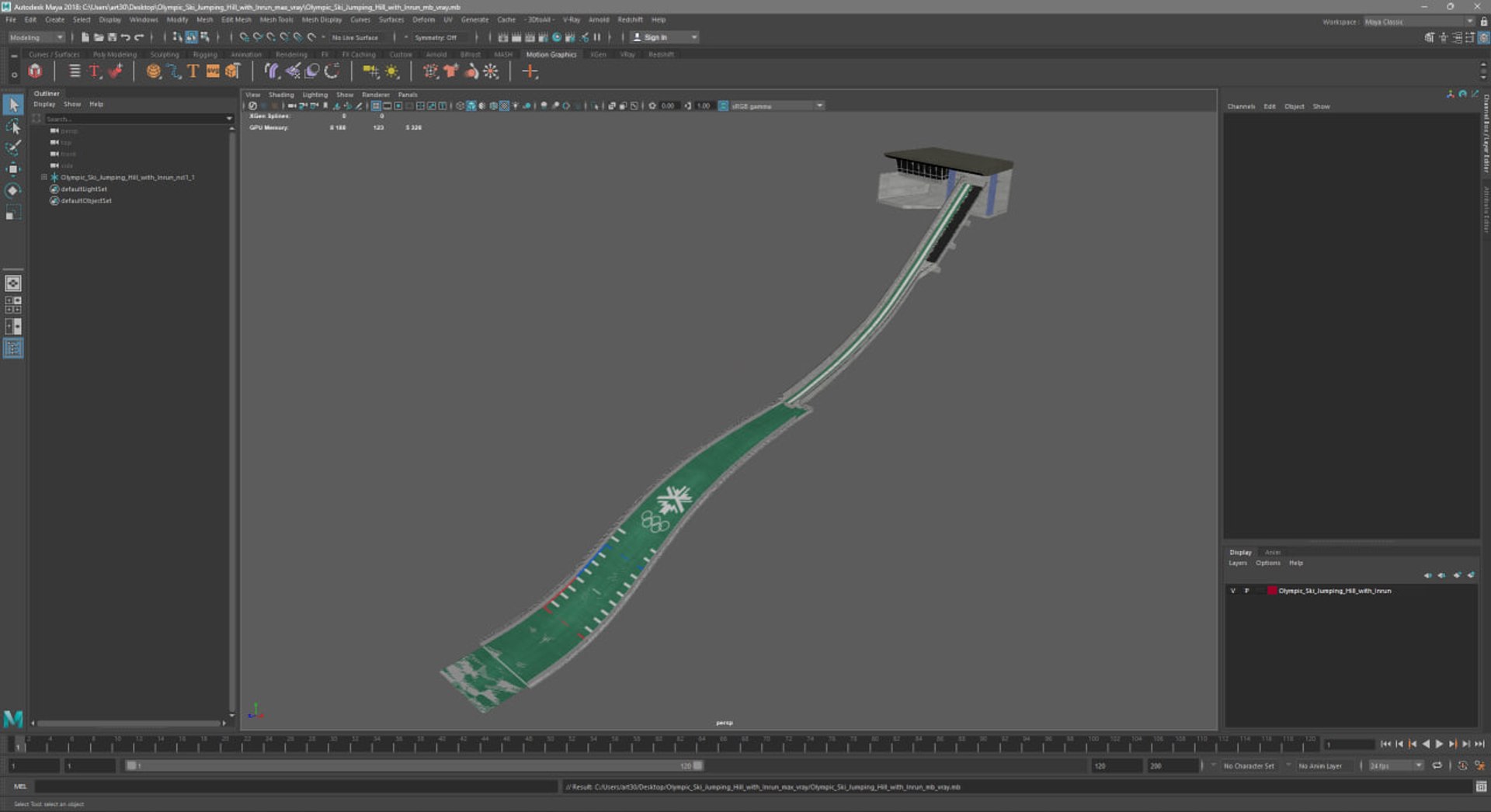Toggle visibility V of Olympic layer
The height and width of the screenshot is (812, 1491).
click(1232, 591)
